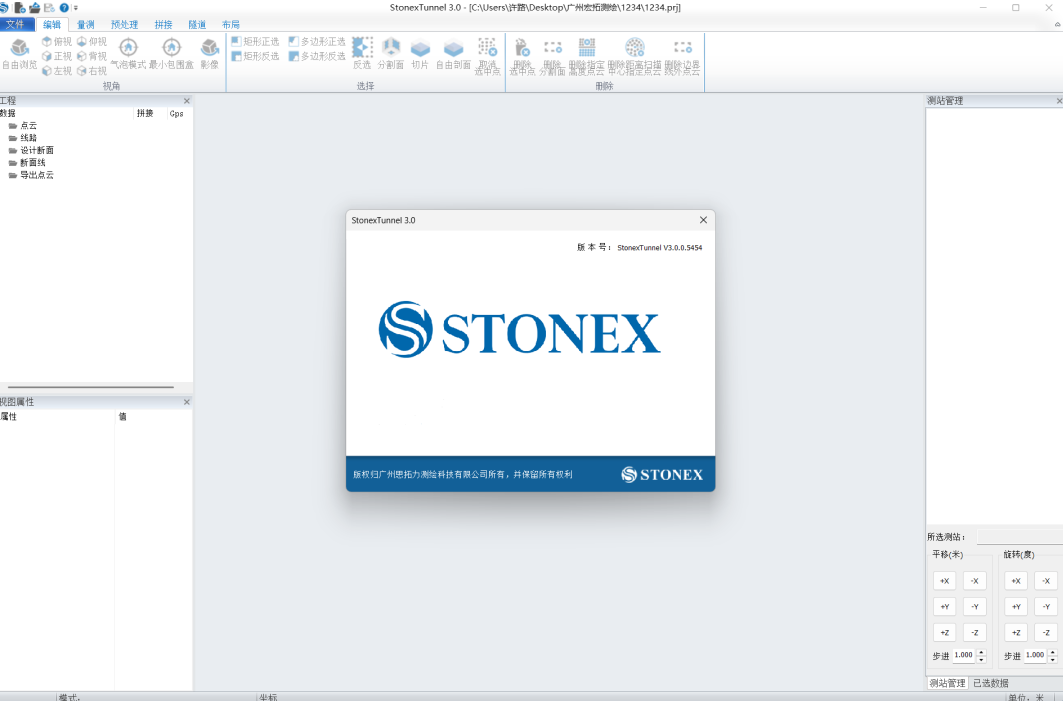This screenshot has width=1063, height=701.
Task: Toggle the 多边形正选 polygon select option
Action: click(317, 42)
